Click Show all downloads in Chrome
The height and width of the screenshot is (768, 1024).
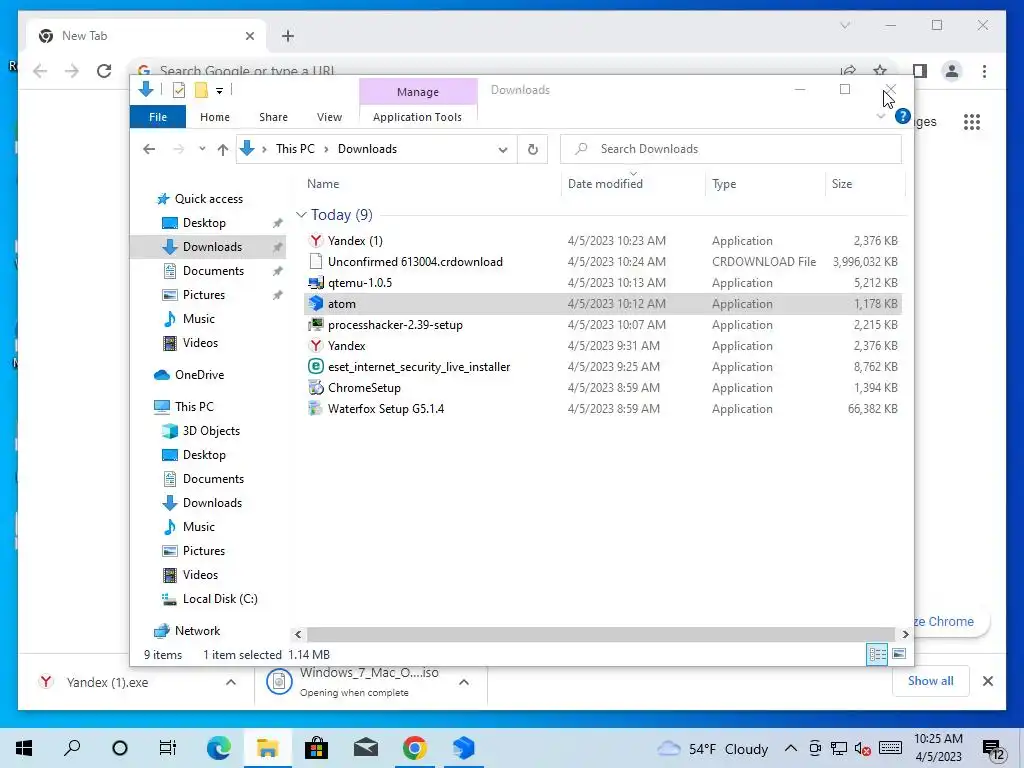pyautogui.click(x=931, y=681)
